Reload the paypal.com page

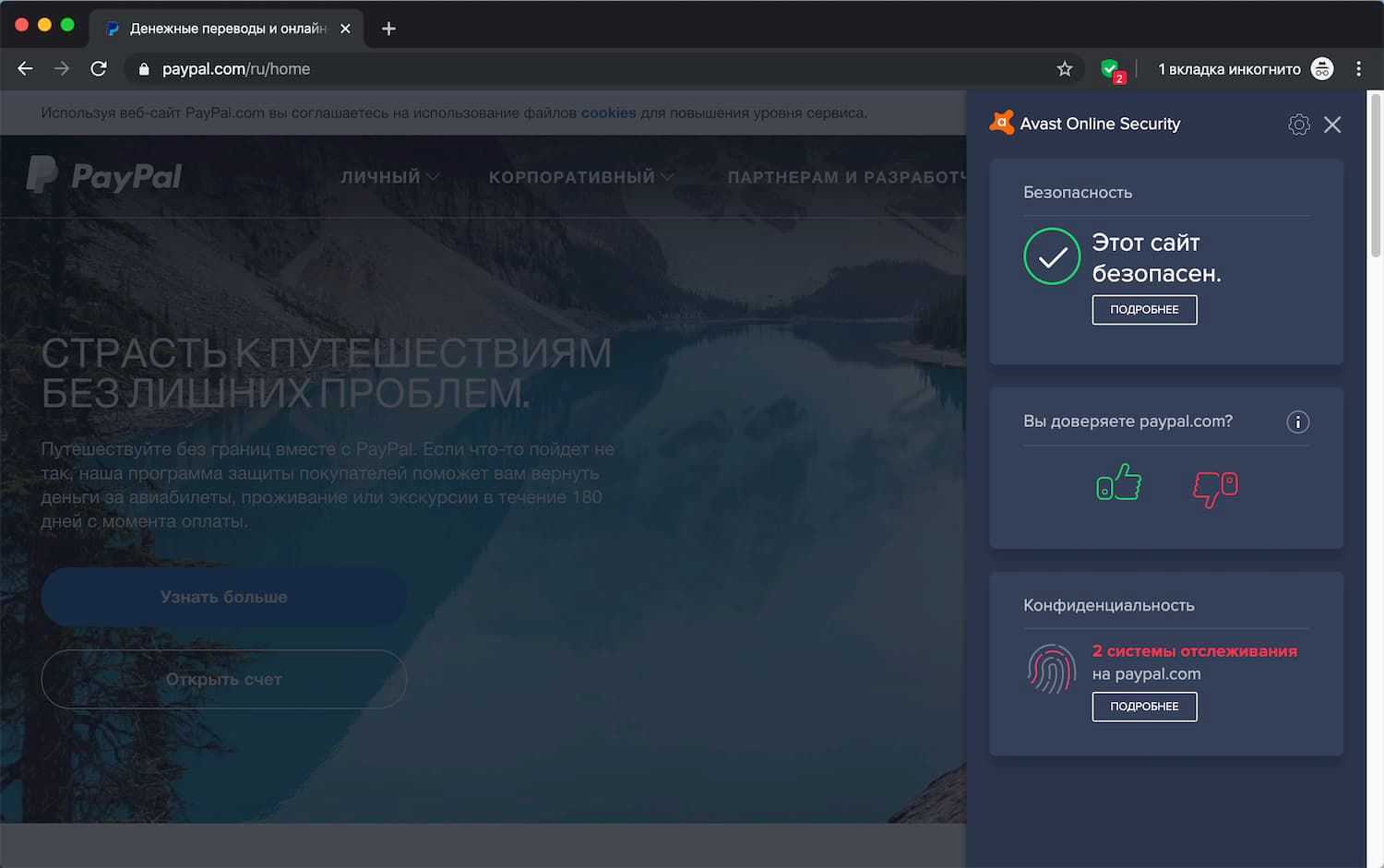(99, 68)
